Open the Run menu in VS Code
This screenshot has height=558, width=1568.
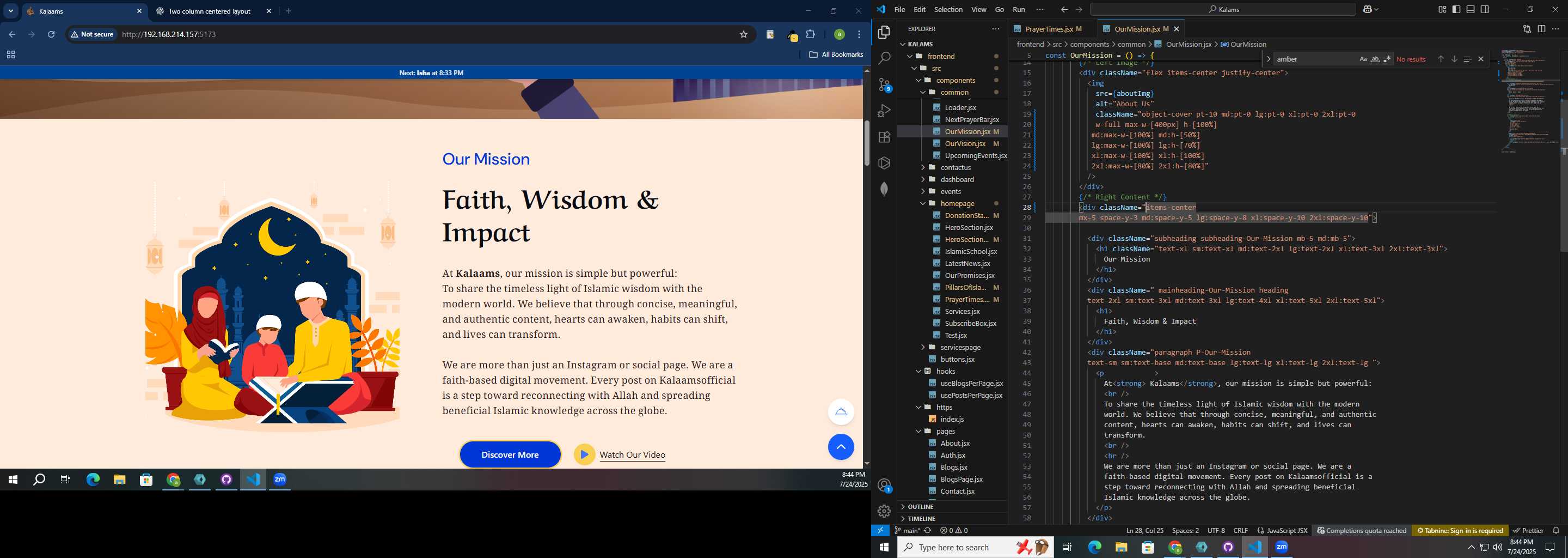click(1018, 9)
